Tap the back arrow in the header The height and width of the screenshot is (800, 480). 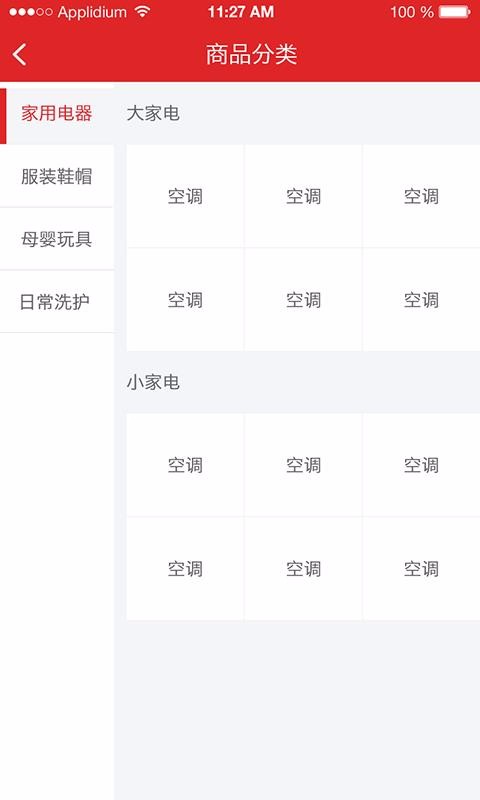[20, 55]
